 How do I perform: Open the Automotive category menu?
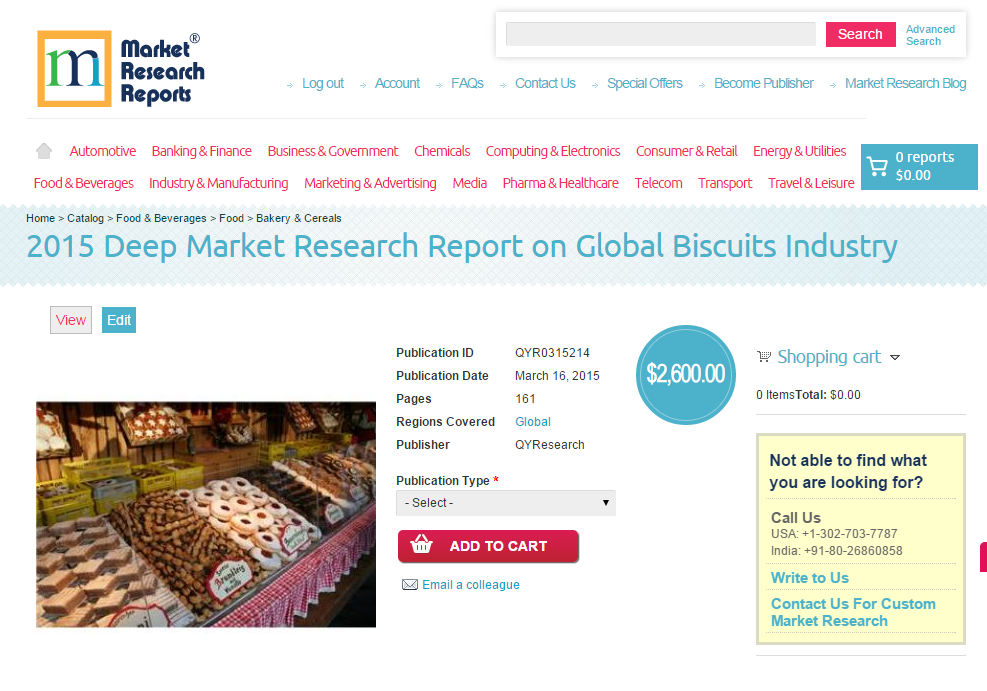pos(102,151)
